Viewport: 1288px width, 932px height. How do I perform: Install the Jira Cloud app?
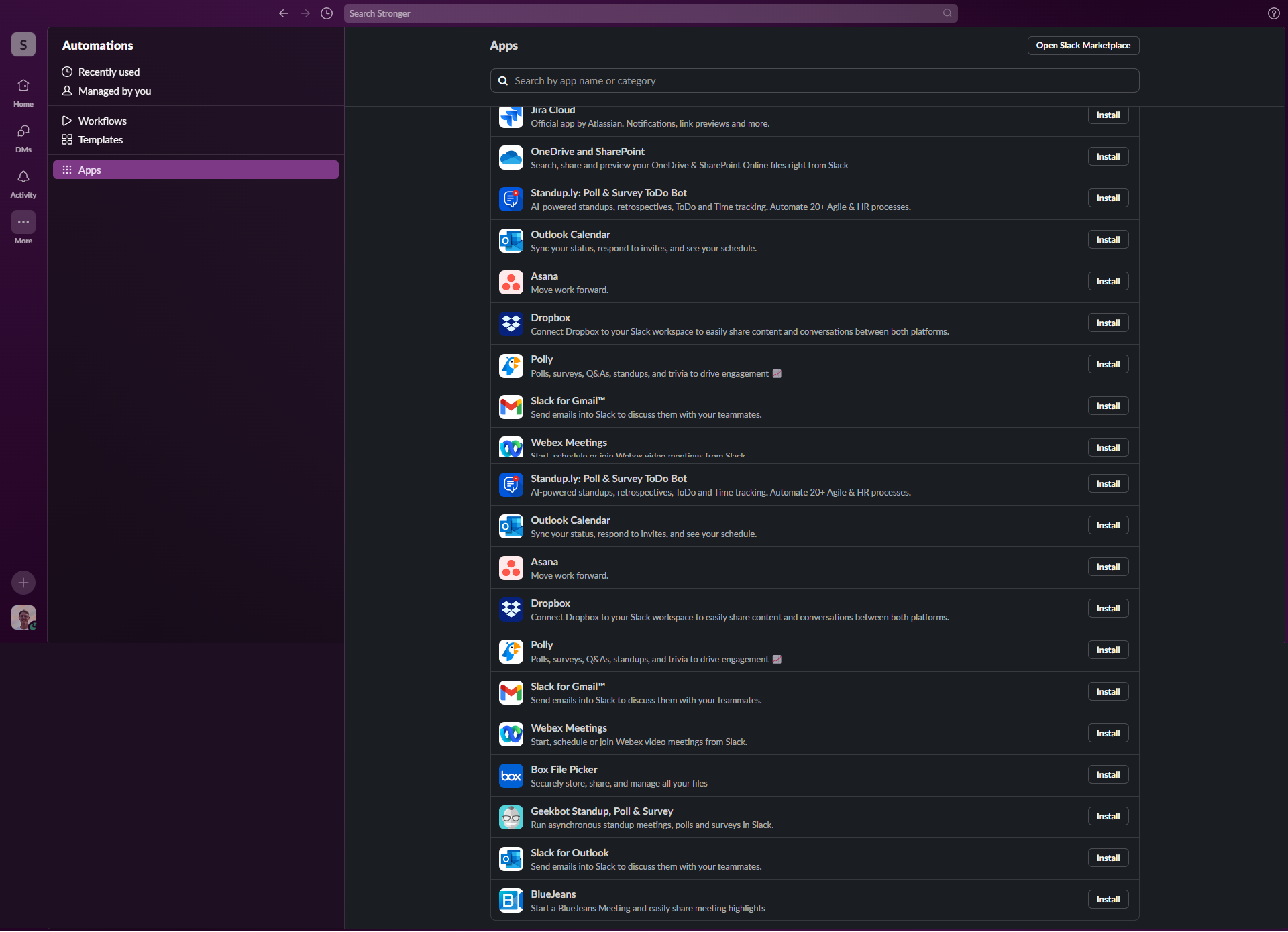pyautogui.click(x=1108, y=115)
